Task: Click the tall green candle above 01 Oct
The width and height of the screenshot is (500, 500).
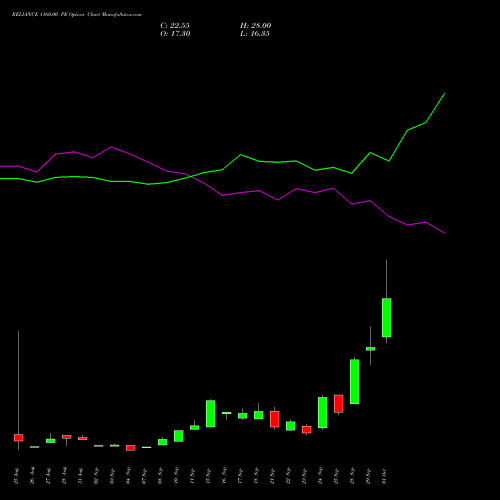Action: 387,318
